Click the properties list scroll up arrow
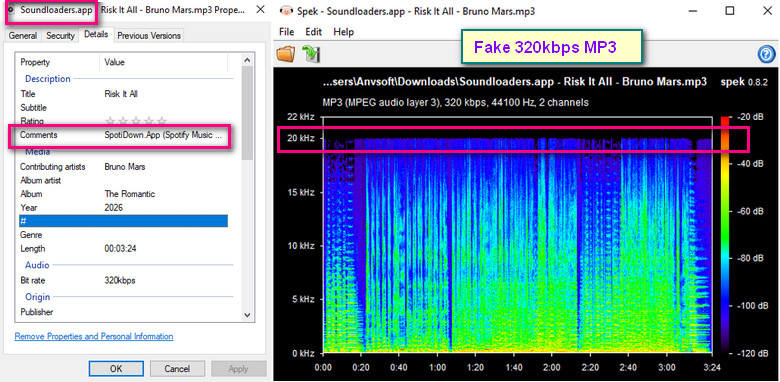 (247, 60)
